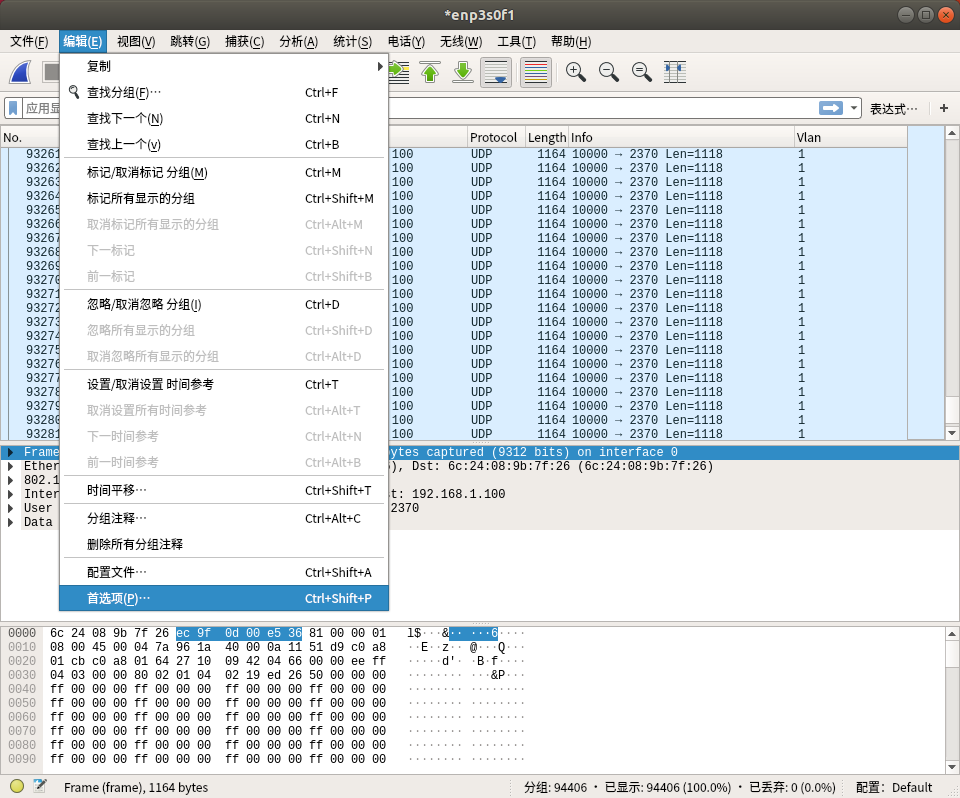
Task: Open the 跳转(G) menu
Action: pos(190,42)
